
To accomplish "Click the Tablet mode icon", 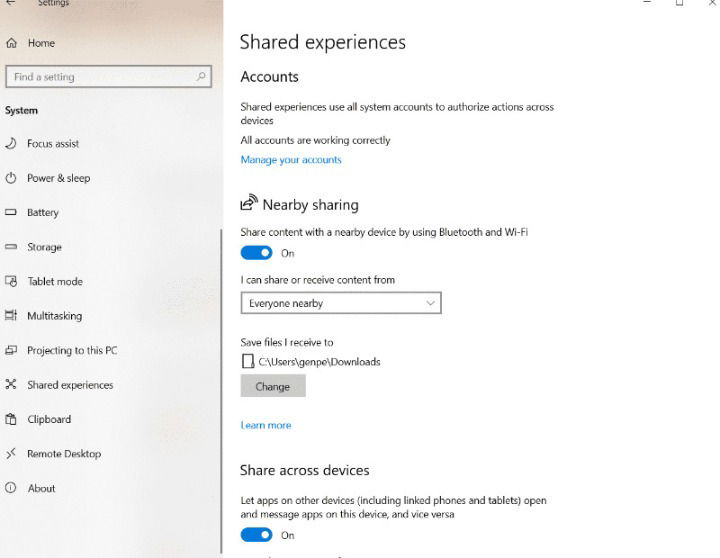I will click(11, 281).
